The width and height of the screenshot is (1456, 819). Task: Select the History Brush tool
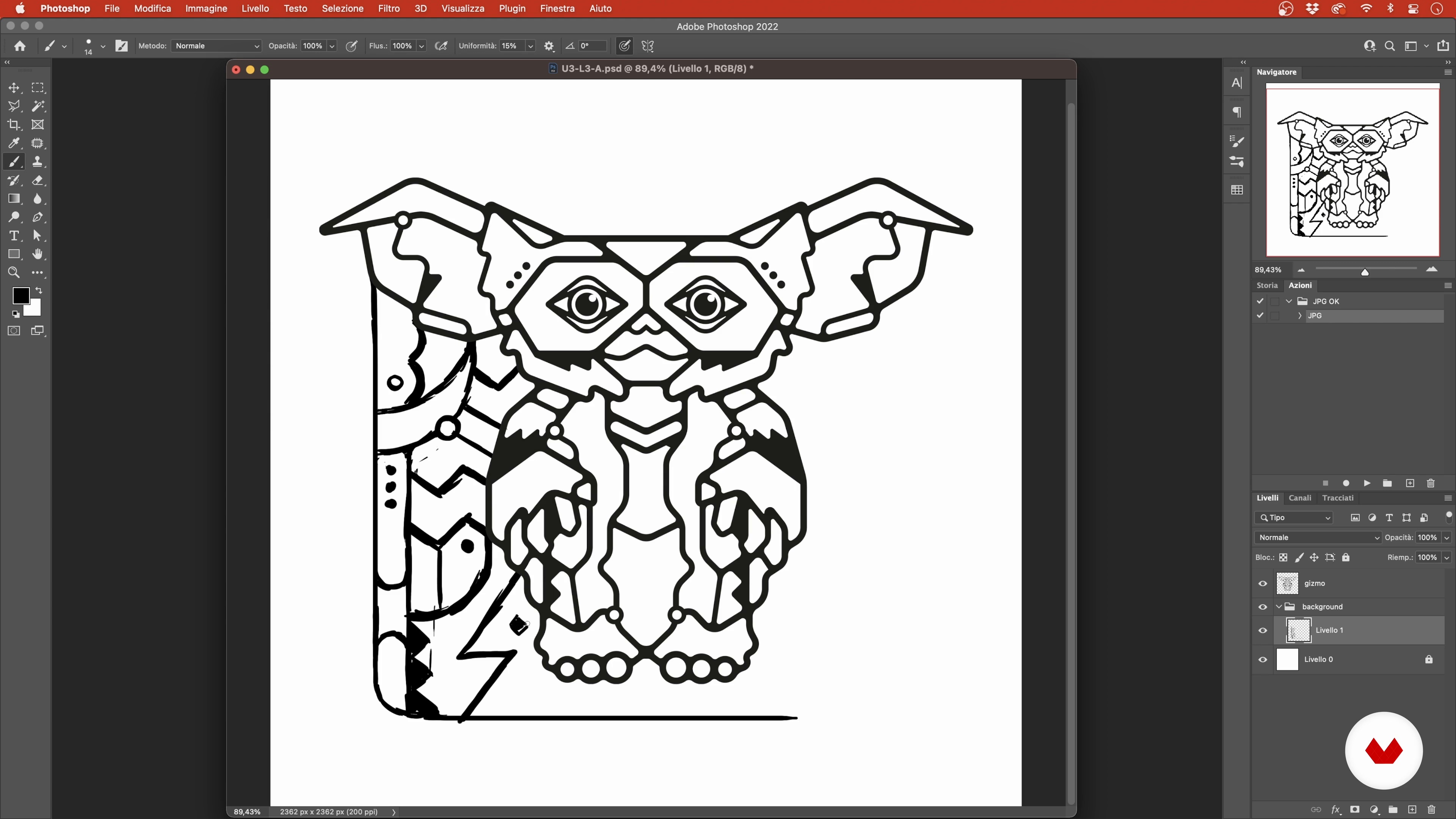point(14,180)
